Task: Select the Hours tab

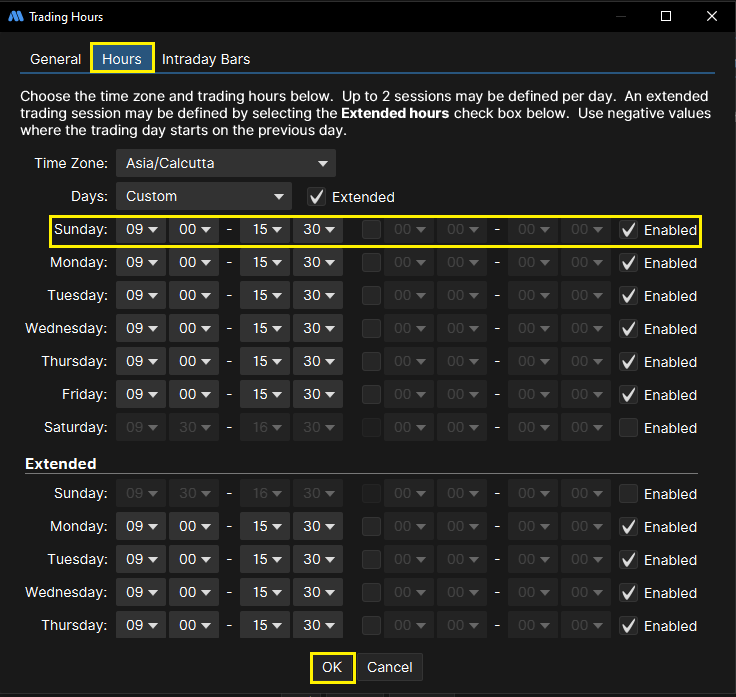Action: (122, 59)
